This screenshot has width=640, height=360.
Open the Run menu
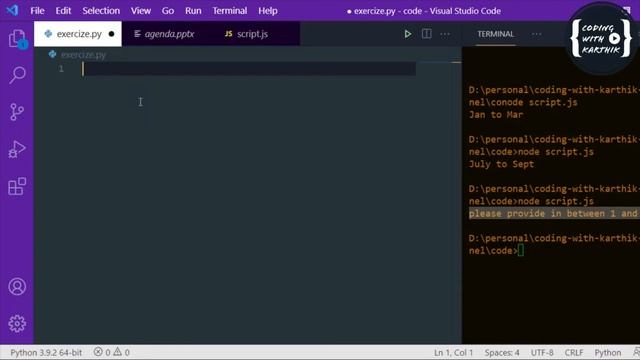(x=193, y=11)
